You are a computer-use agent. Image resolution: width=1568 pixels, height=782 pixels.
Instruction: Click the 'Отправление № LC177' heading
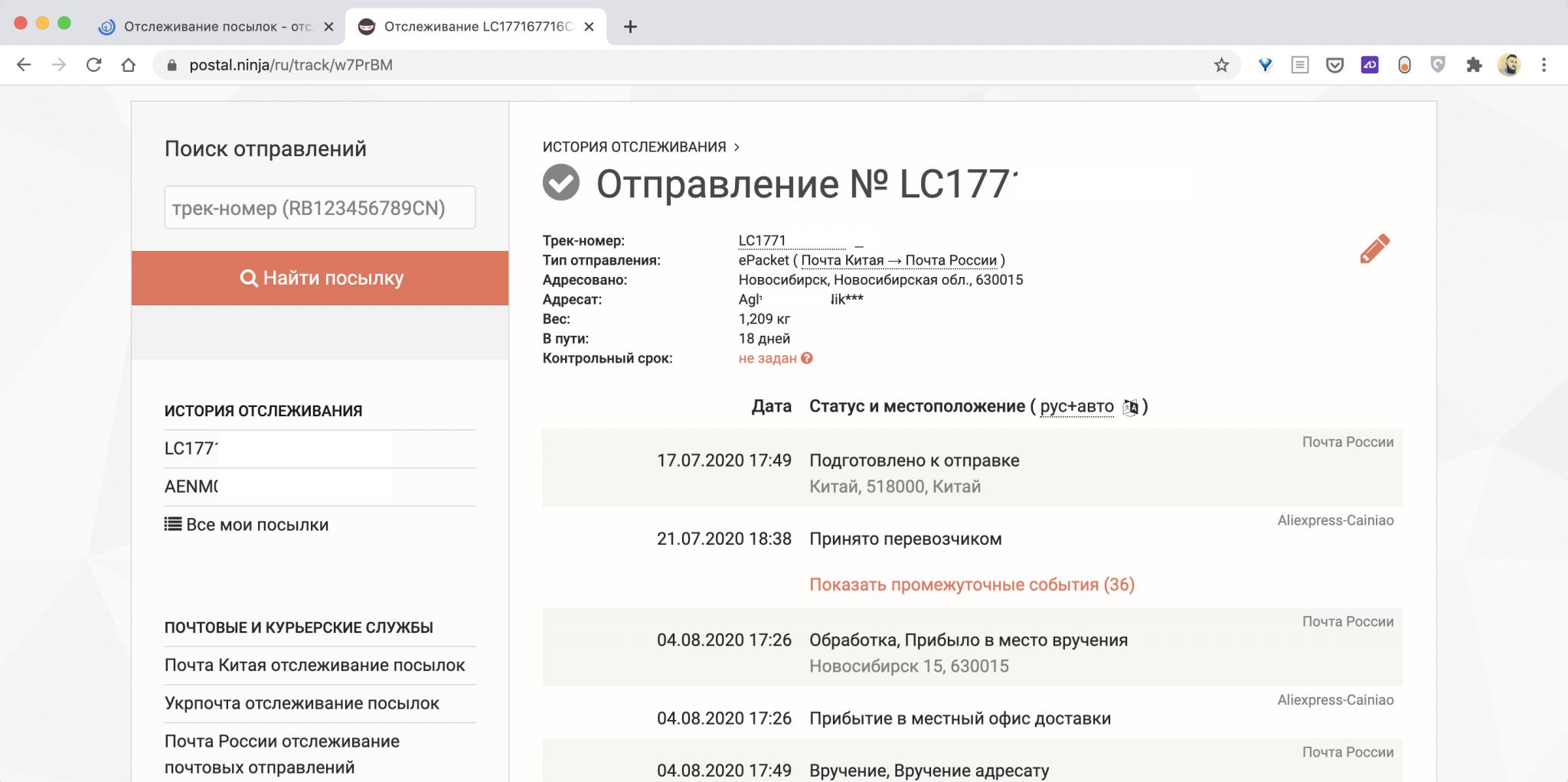click(x=807, y=184)
